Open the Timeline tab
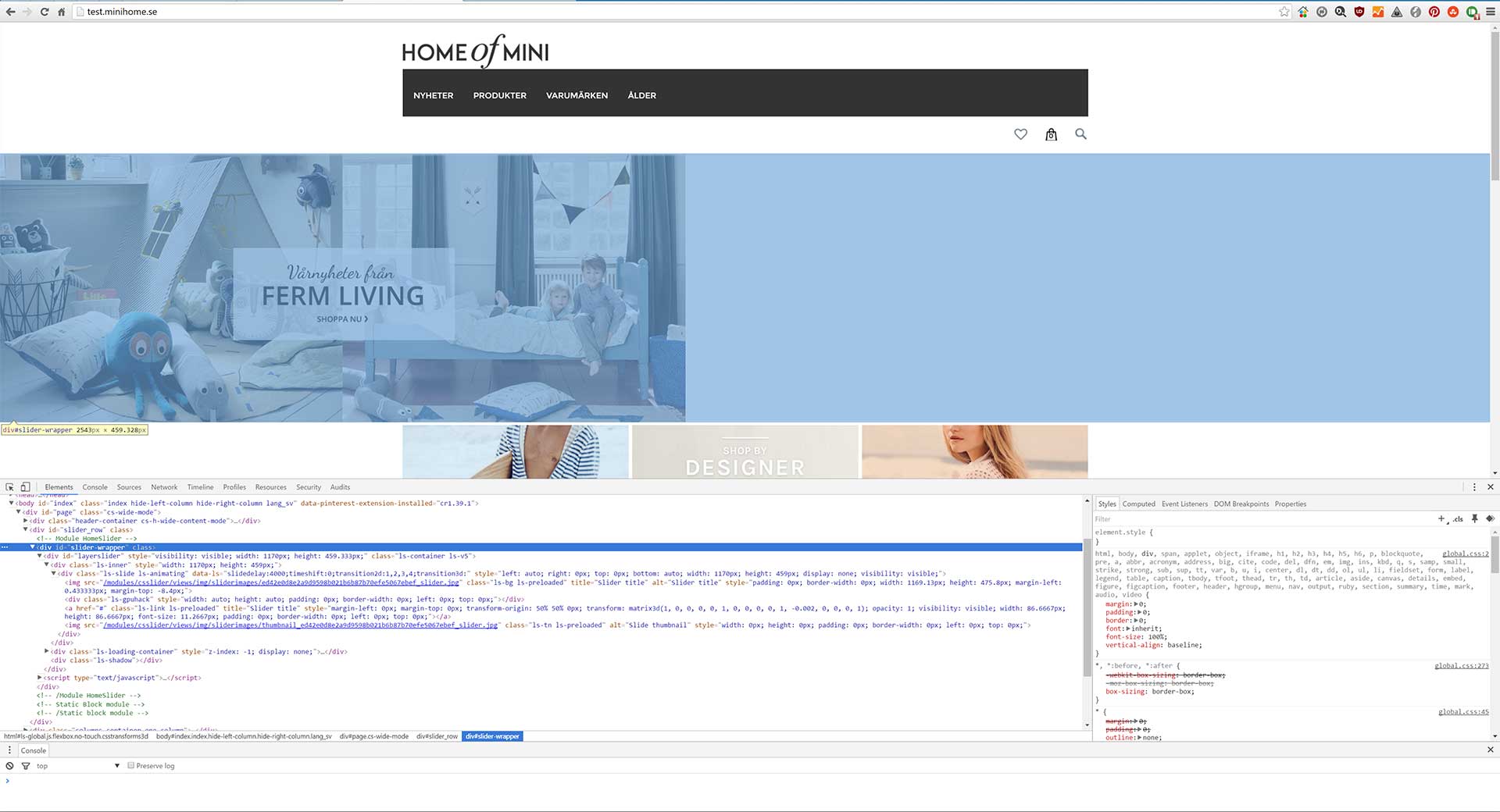The width and height of the screenshot is (1500, 812). pyautogui.click(x=200, y=487)
